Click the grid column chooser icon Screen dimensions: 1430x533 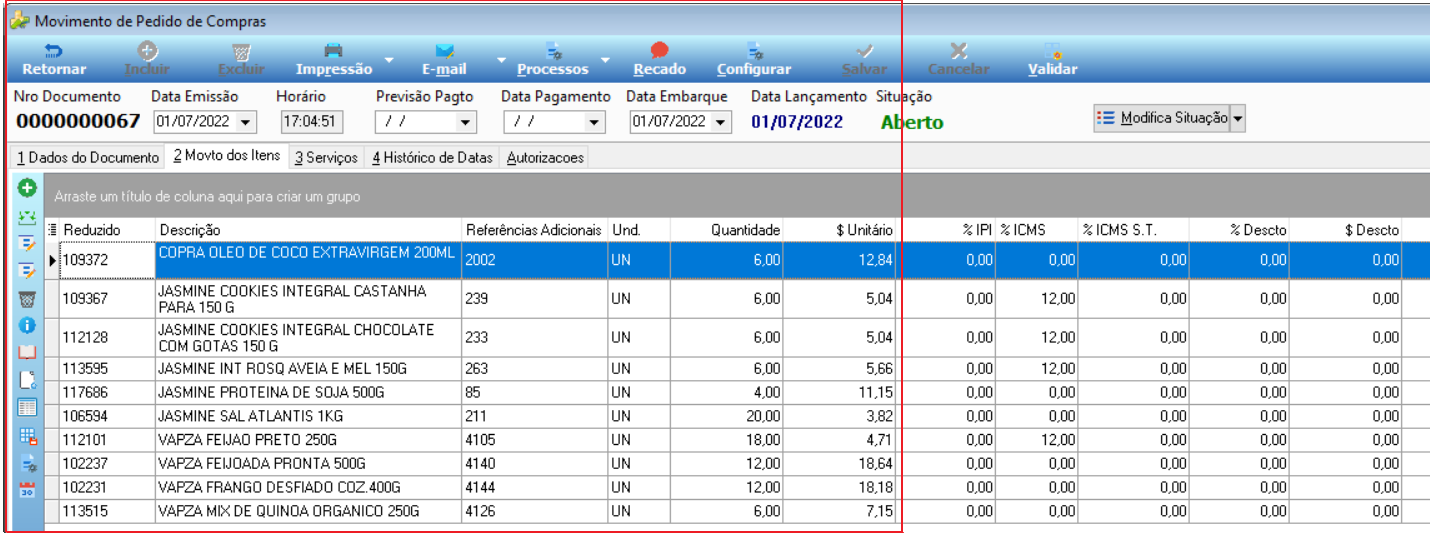(53, 230)
